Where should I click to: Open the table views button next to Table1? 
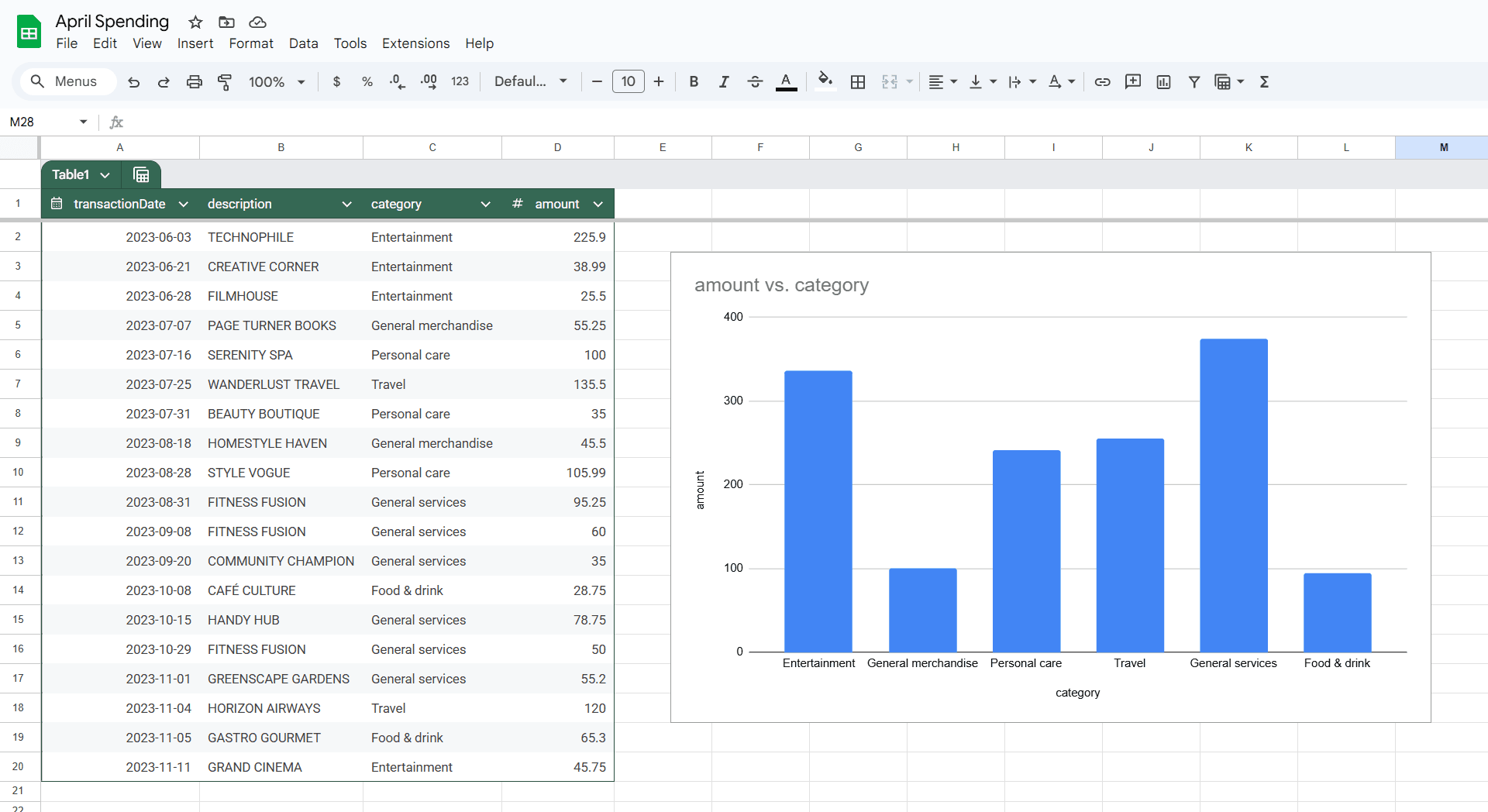[x=140, y=175]
